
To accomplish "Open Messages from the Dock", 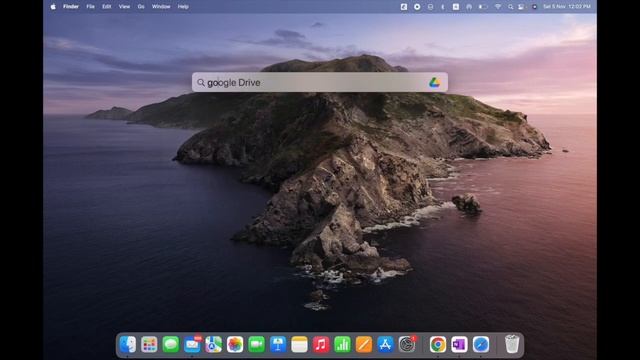I will (171, 344).
